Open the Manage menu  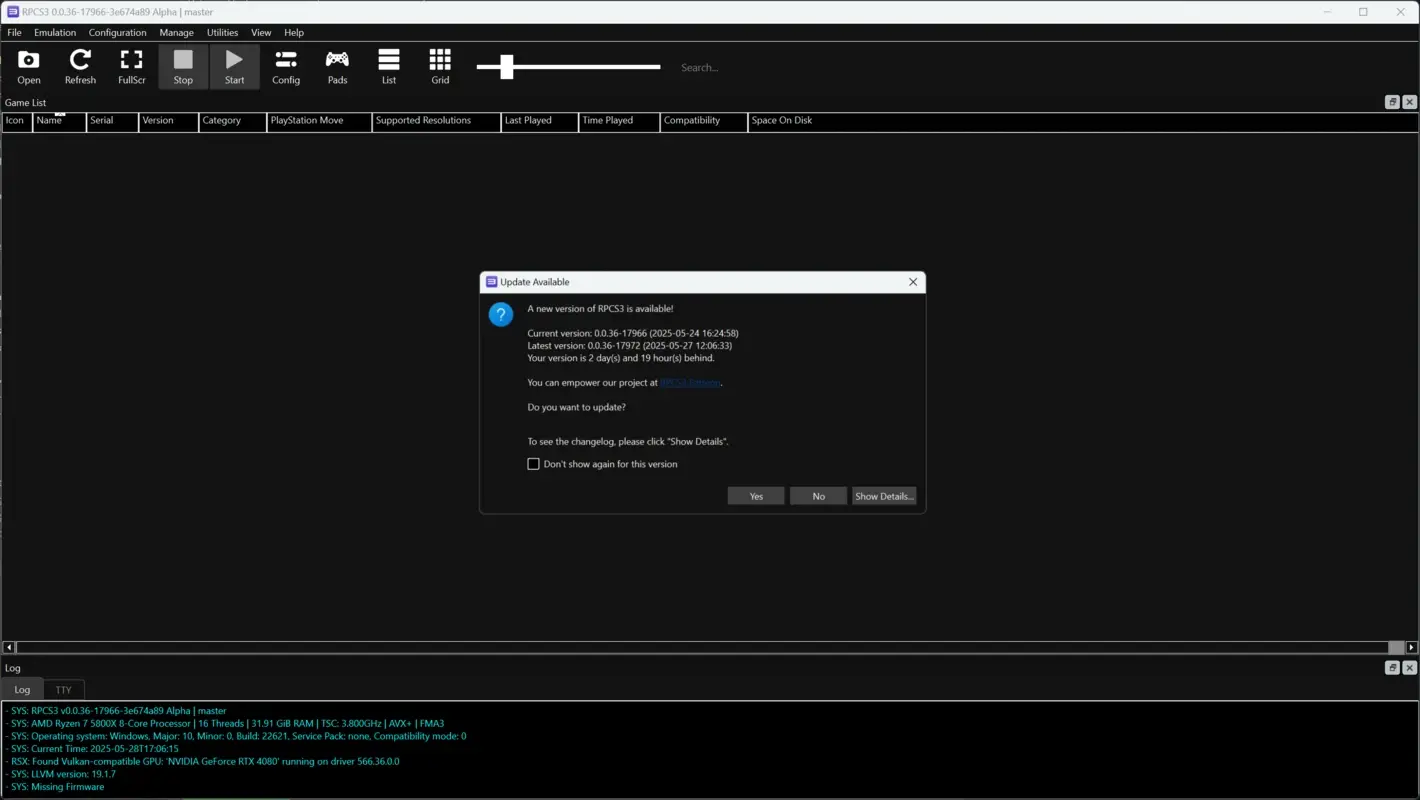176,32
